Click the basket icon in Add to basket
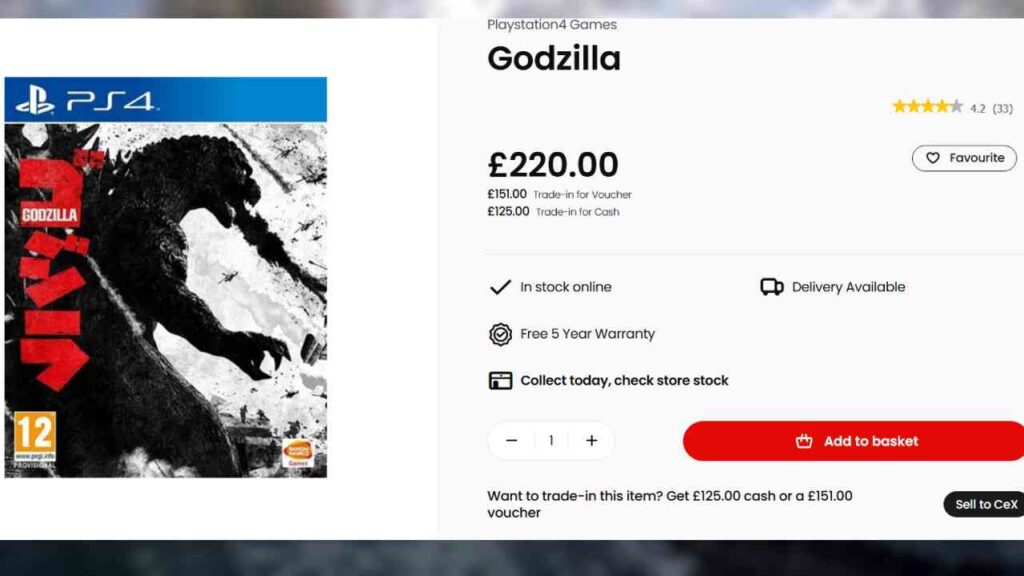1024x576 pixels. 804,441
